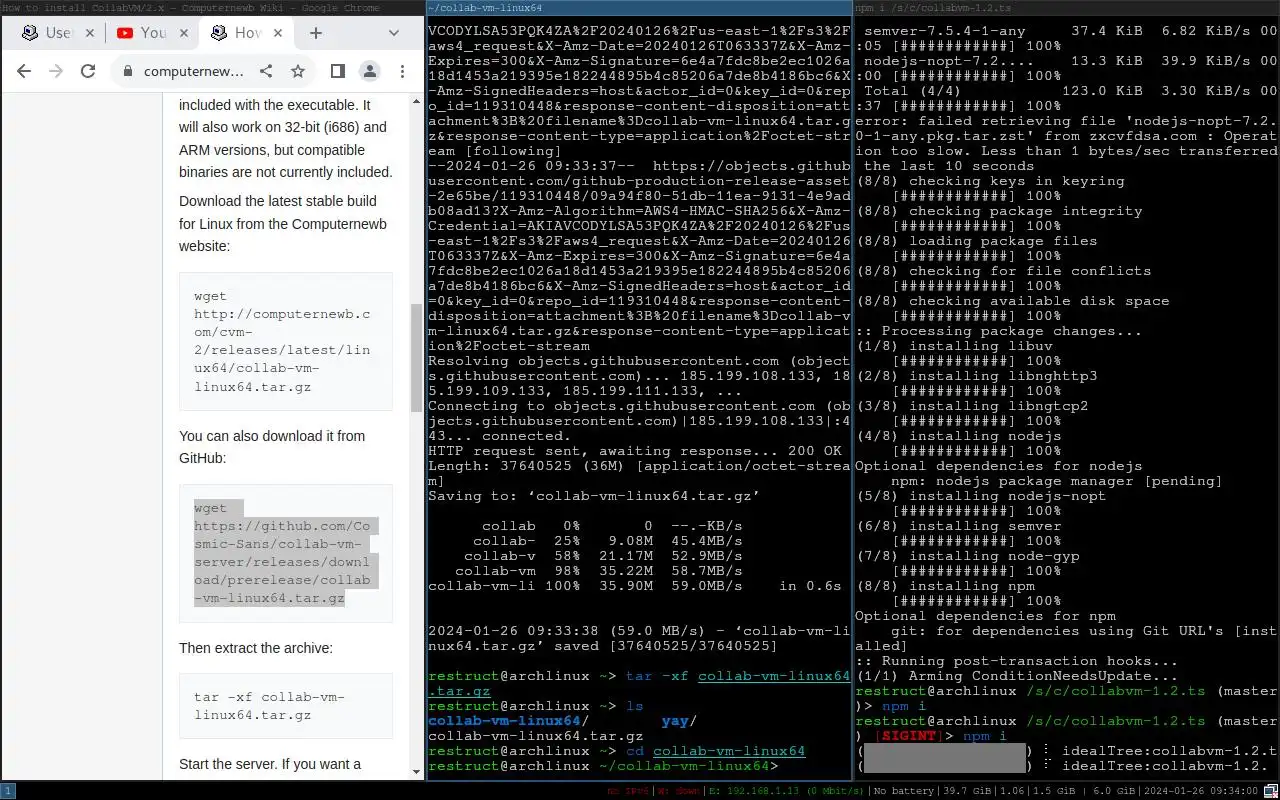Click the wiki page vertical scrollbar thumb
Screen dimensions: 1280x800
417,357
